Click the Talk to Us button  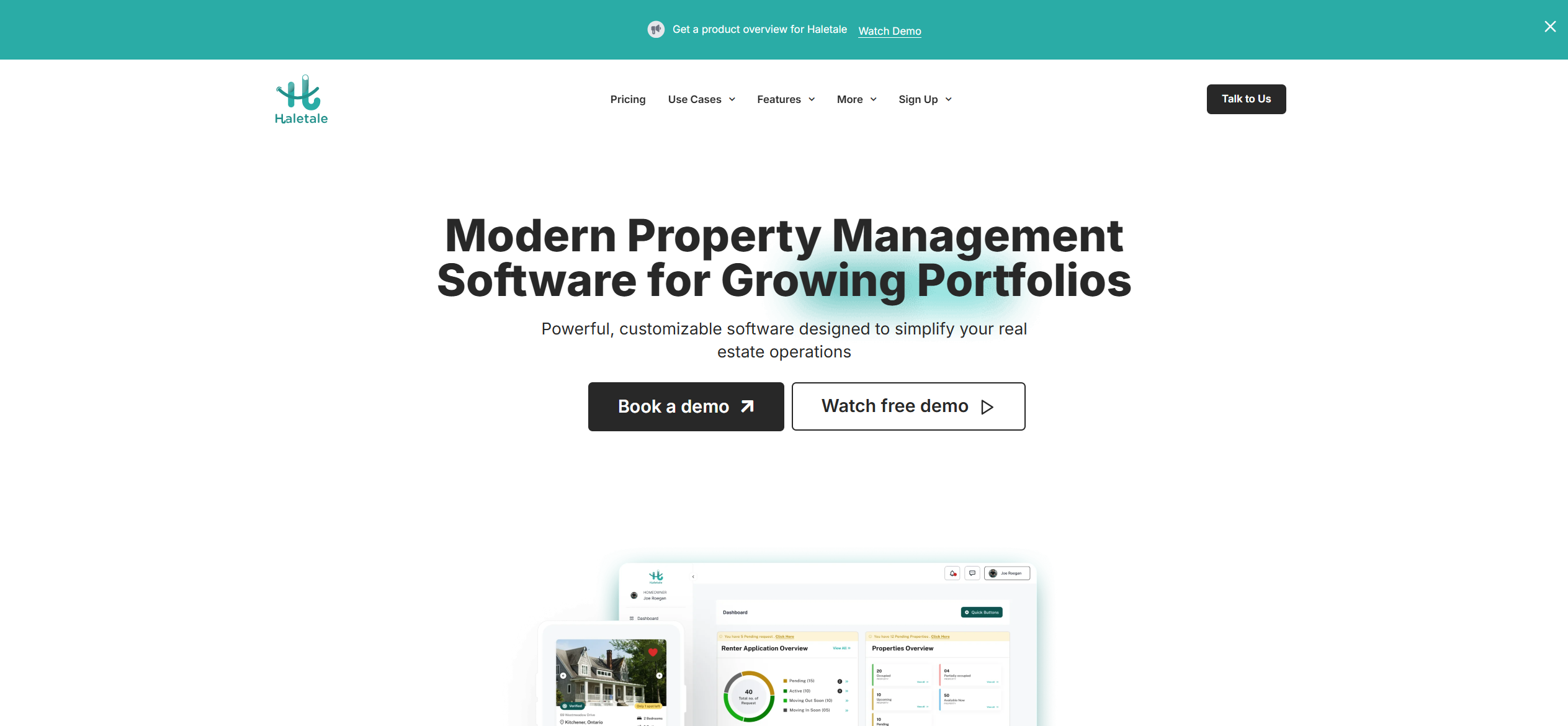point(1247,99)
